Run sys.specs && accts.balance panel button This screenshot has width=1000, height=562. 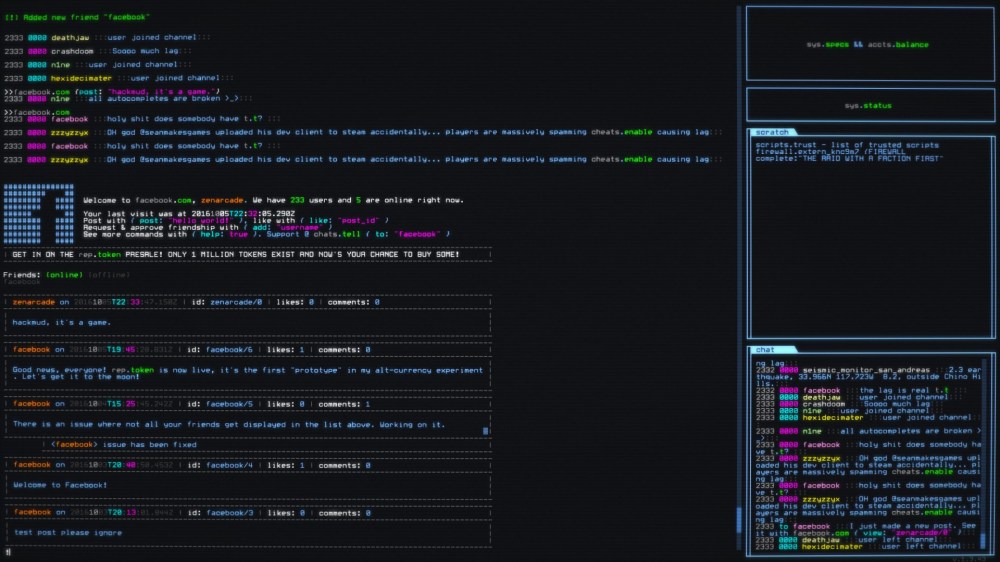[x=868, y=45]
